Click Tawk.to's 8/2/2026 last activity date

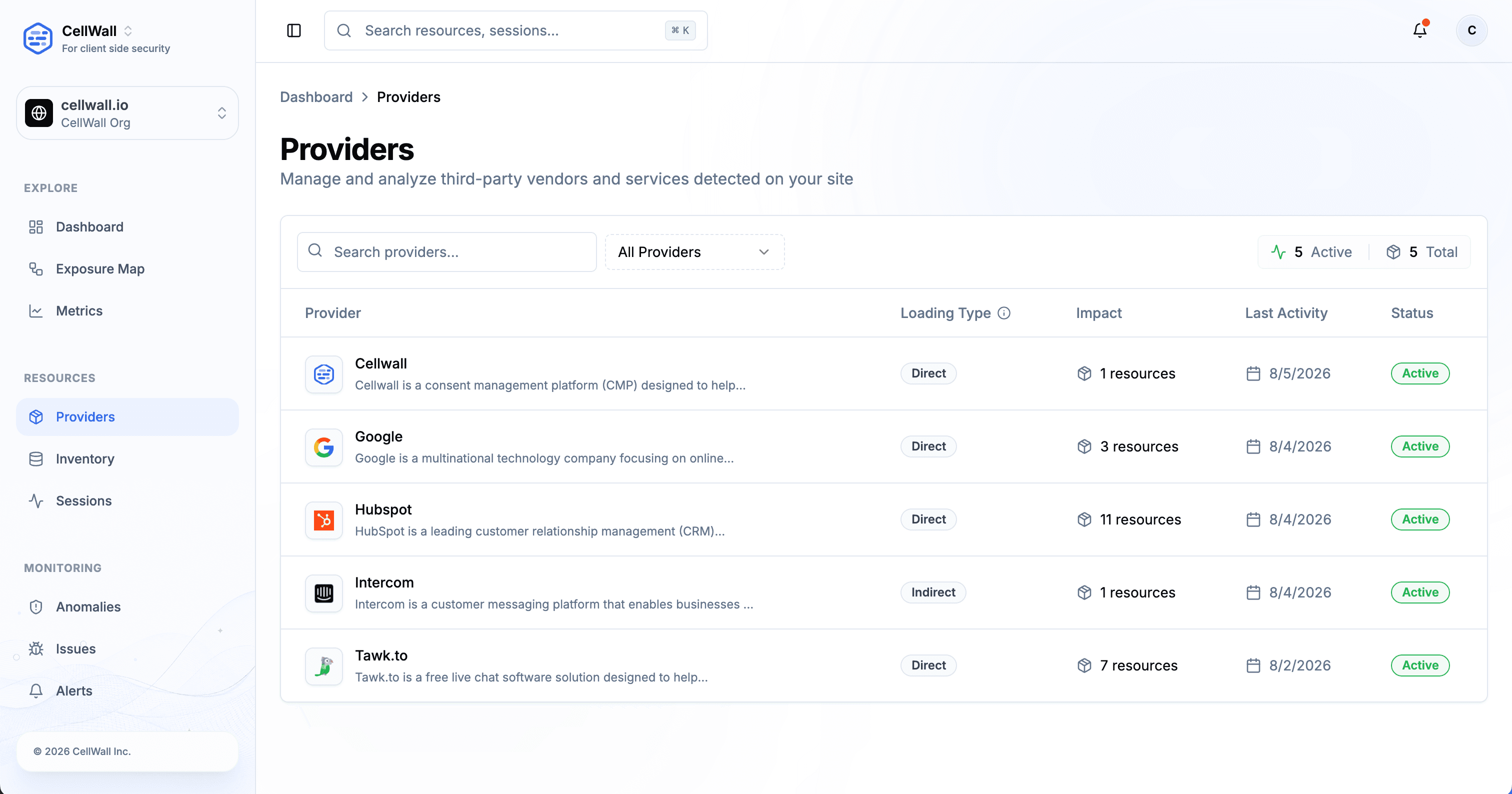point(1288,665)
